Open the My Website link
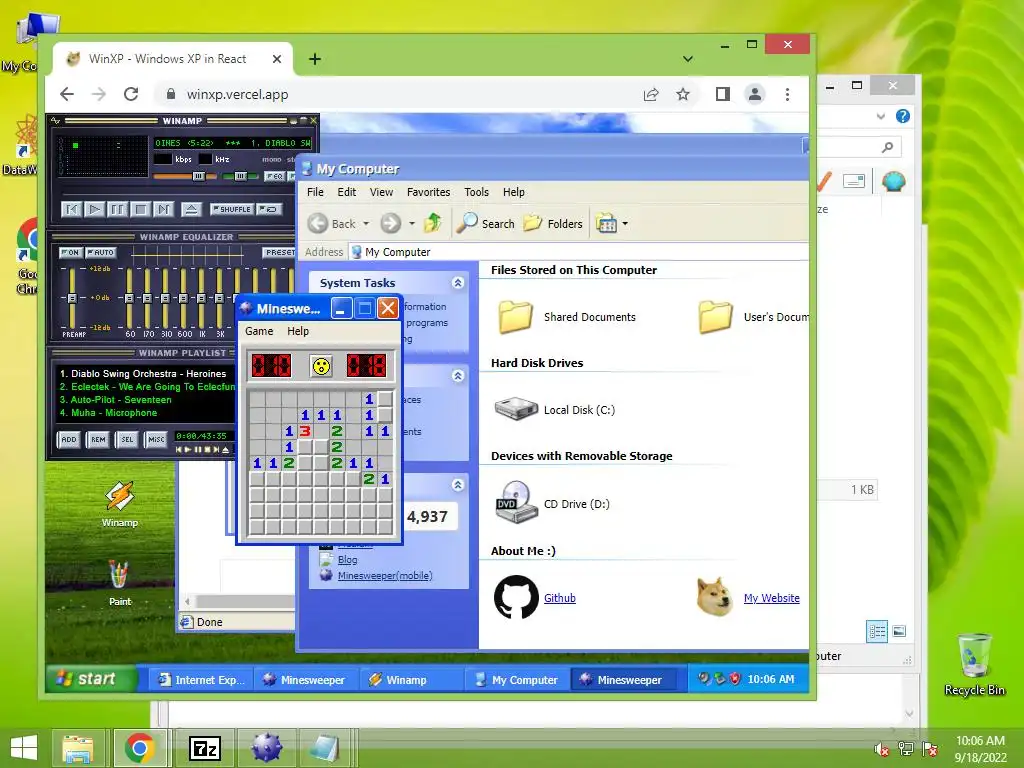 coord(771,598)
